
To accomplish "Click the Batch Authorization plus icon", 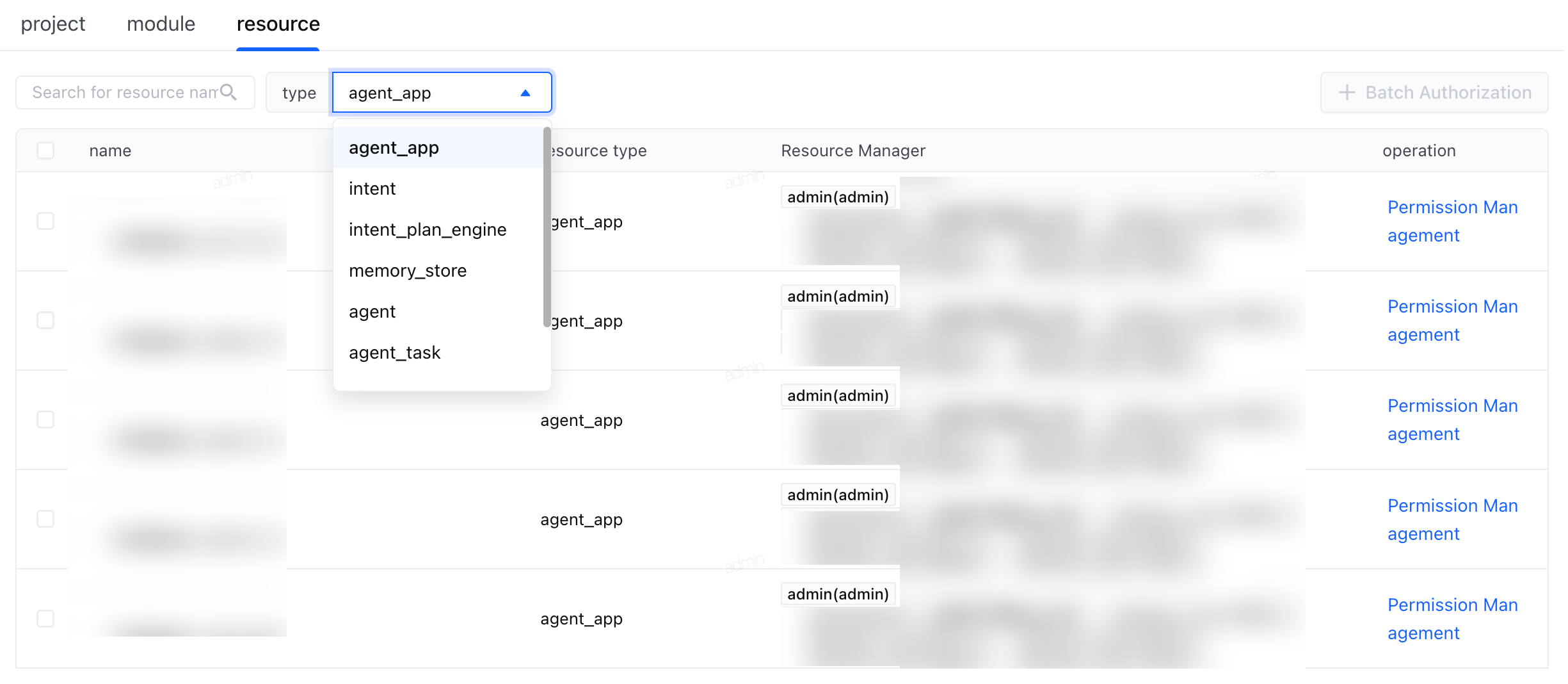I will [x=1347, y=92].
